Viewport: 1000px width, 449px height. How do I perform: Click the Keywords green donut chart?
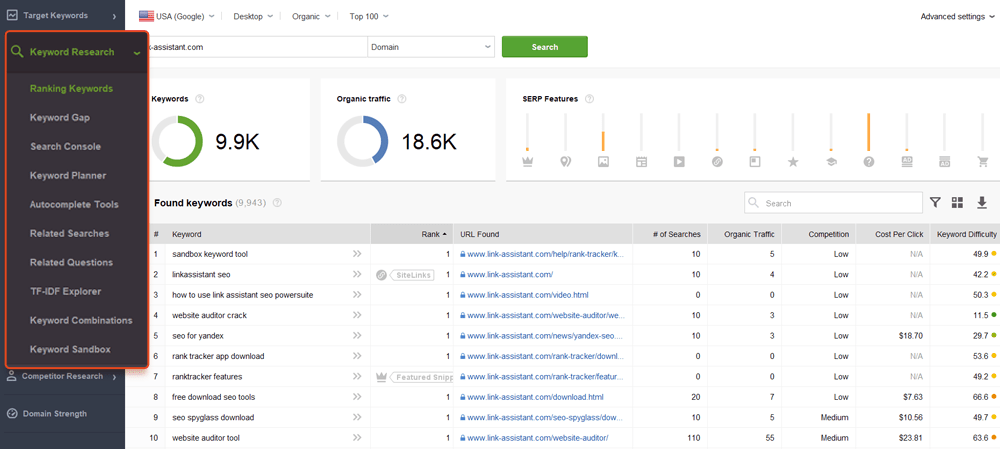tap(177, 142)
